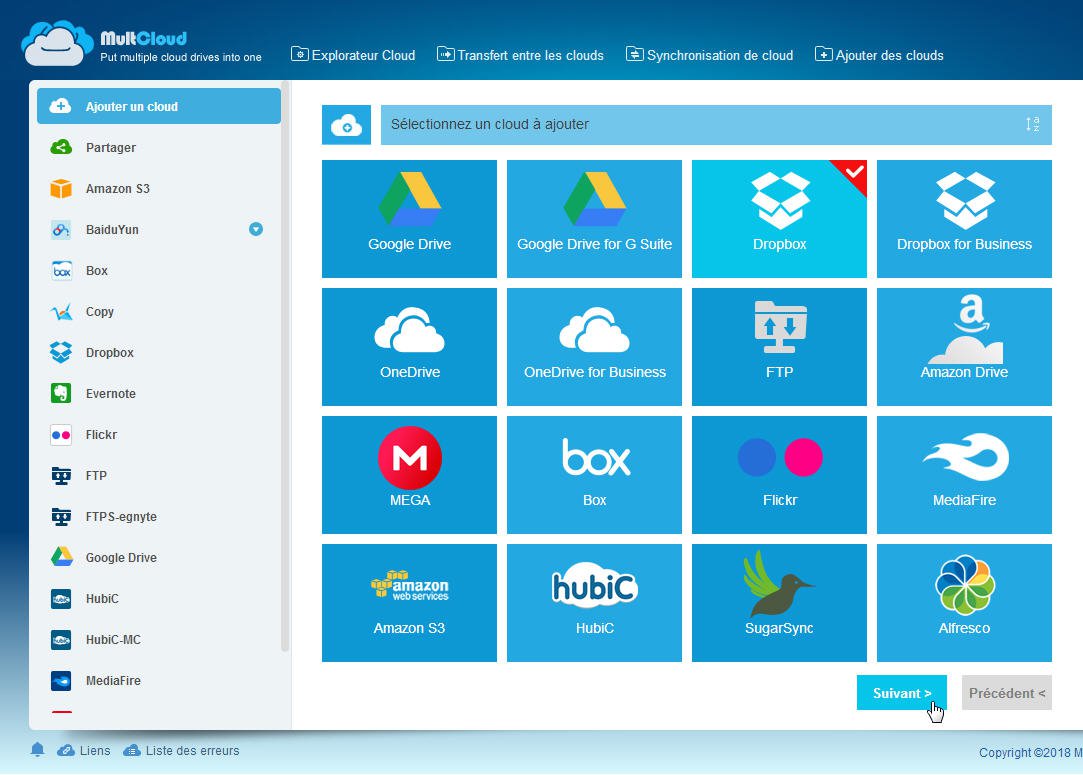
Task: Open Dropbox account in the sidebar
Action: pos(159,352)
